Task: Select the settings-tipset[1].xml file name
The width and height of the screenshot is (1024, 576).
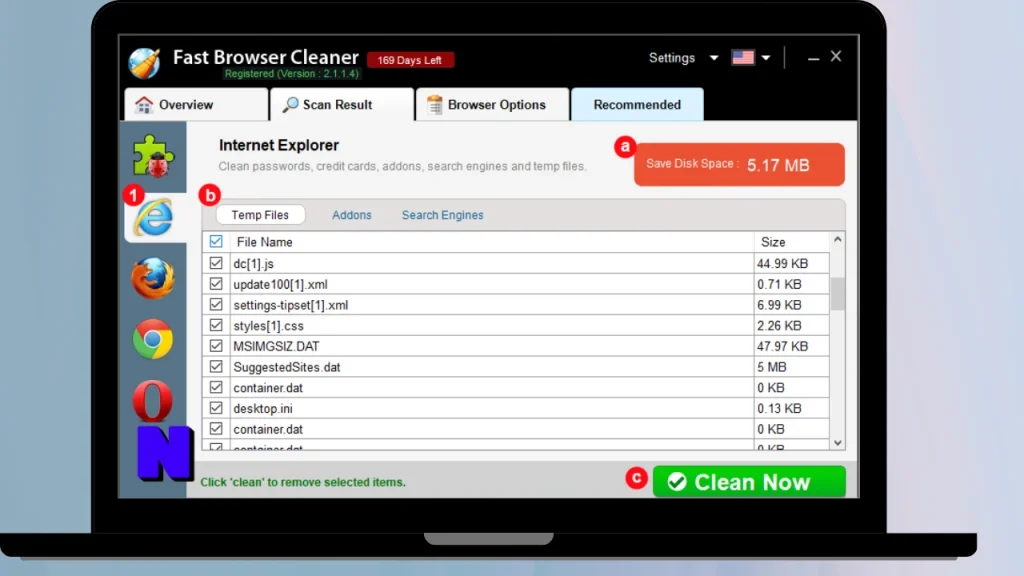Action: click(291, 305)
